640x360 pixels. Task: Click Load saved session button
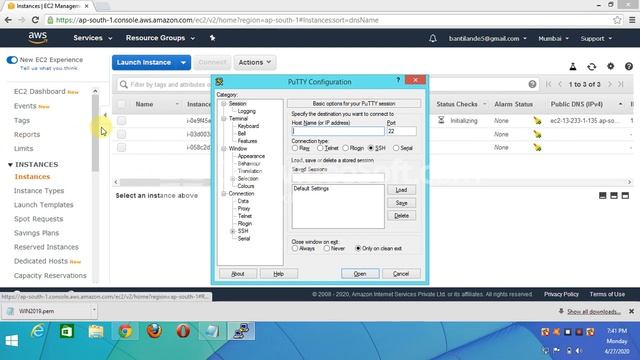(401, 190)
